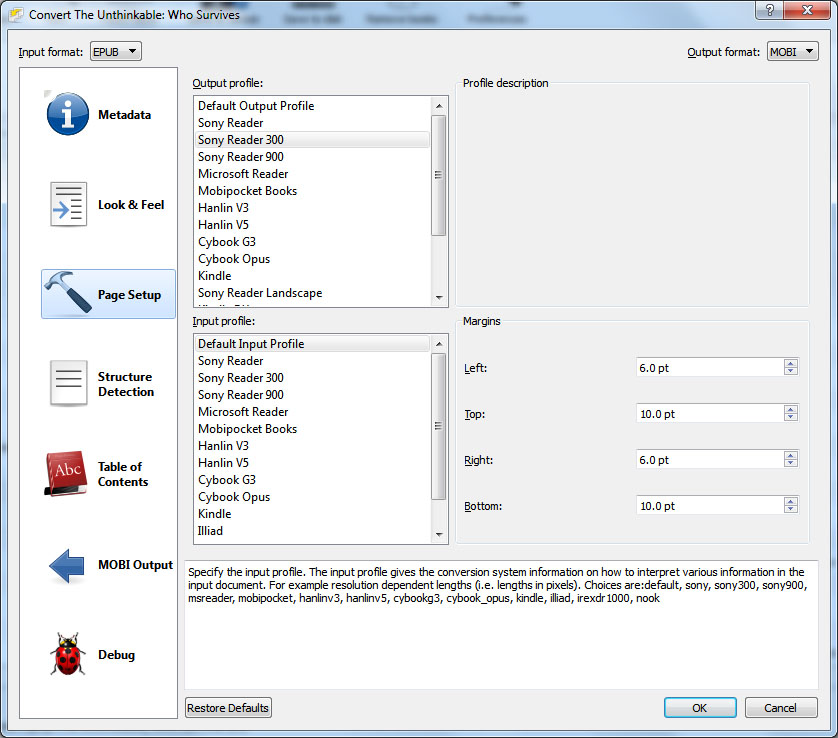Select Sony Reader 300 output profile
This screenshot has height=738, width=838.
[312, 140]
